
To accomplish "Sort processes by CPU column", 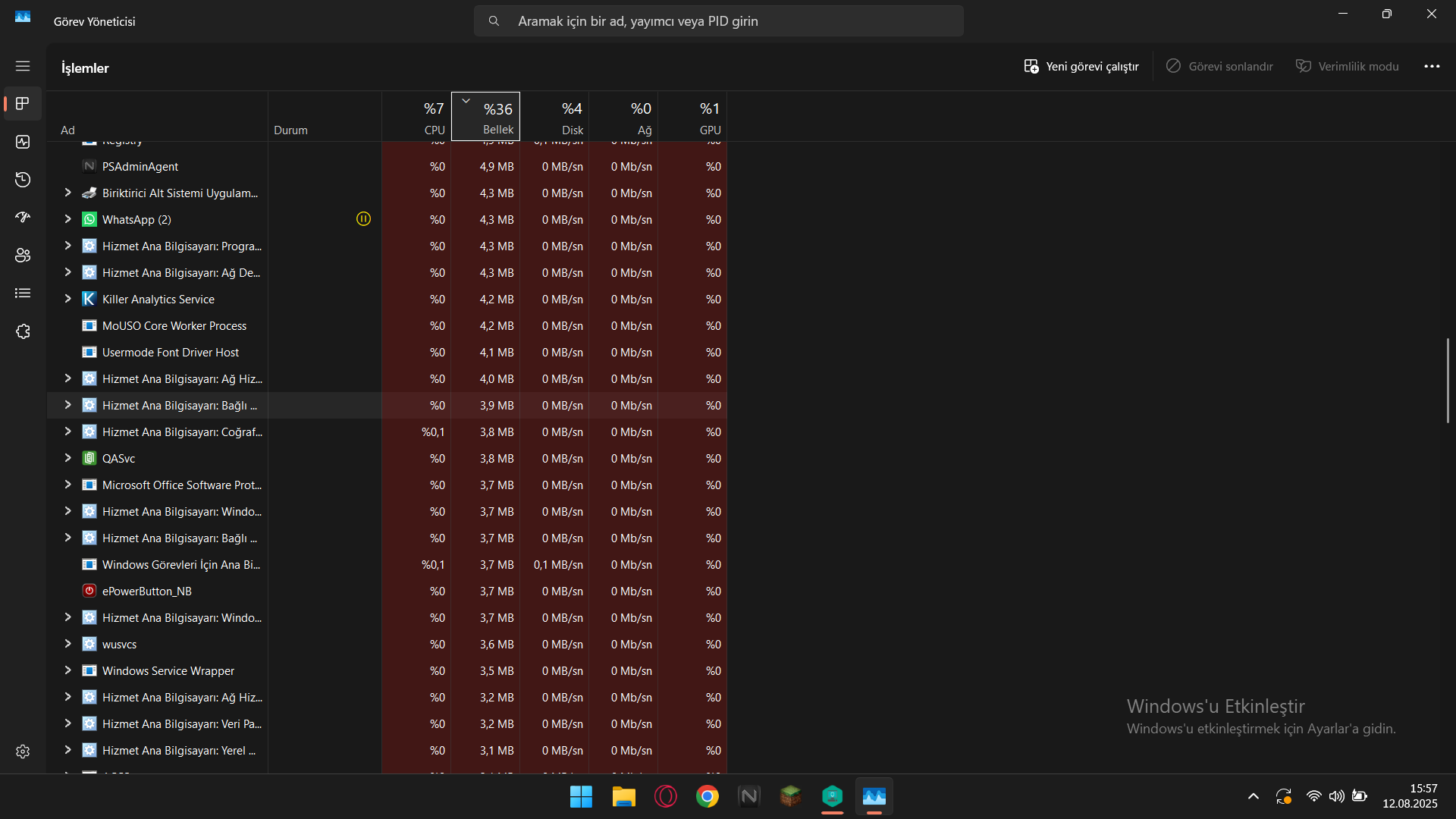I will [x=416, y=117].
